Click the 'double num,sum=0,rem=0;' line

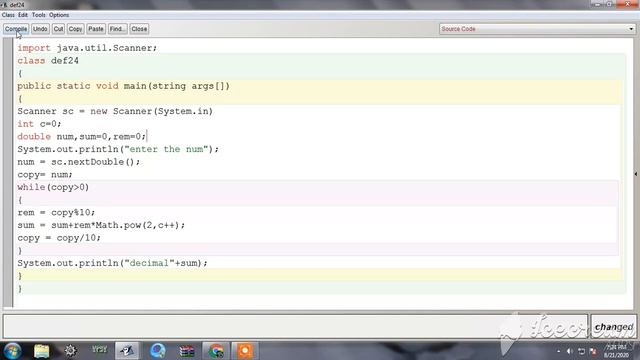point(81,137)
